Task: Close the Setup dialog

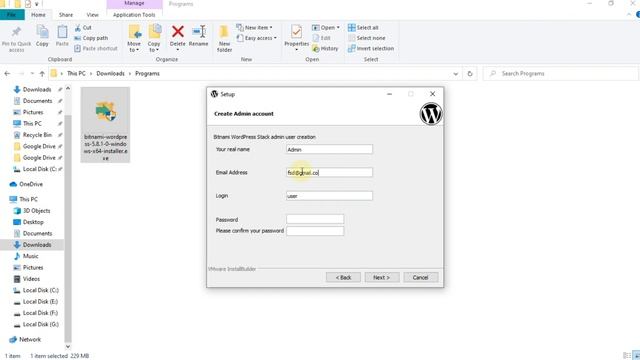Action: tap(432, 94)
